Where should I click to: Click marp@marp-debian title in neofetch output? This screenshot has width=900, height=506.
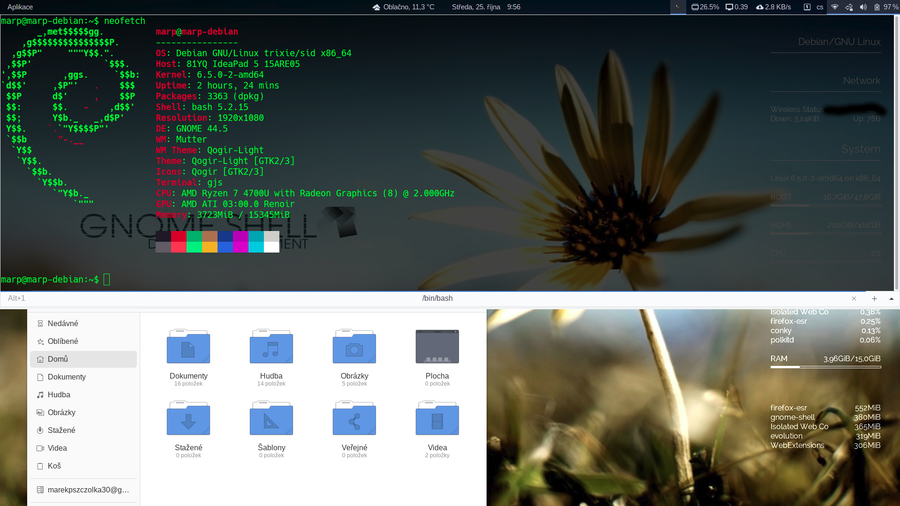coord(197,32)
